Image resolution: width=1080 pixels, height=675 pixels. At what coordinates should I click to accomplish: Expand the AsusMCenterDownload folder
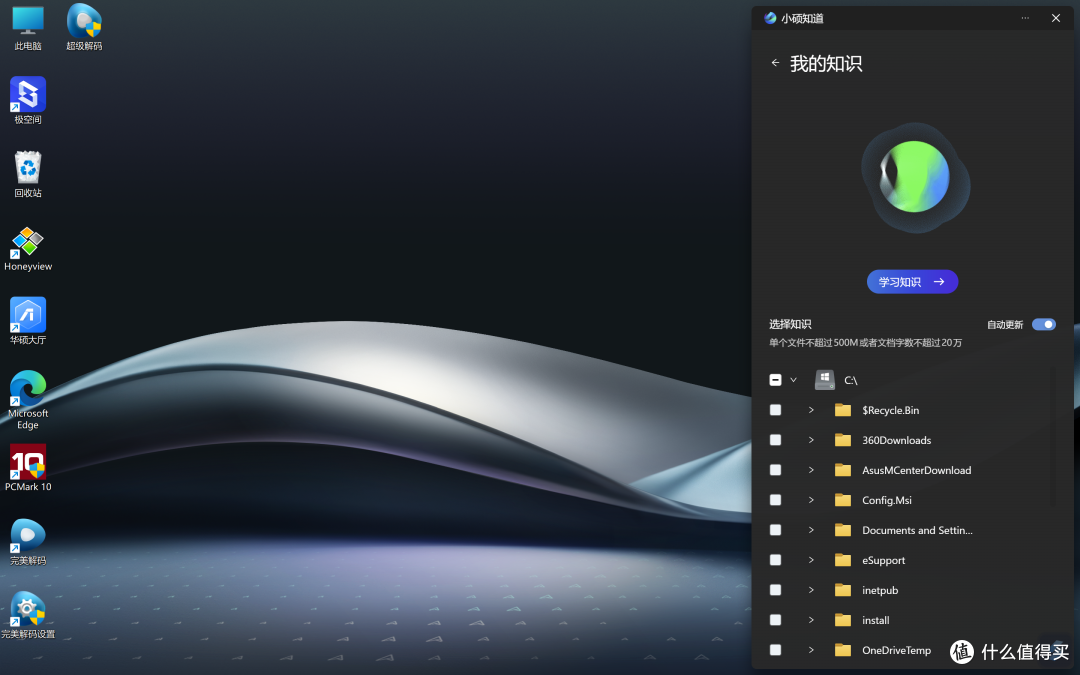[x=811, y=470]
